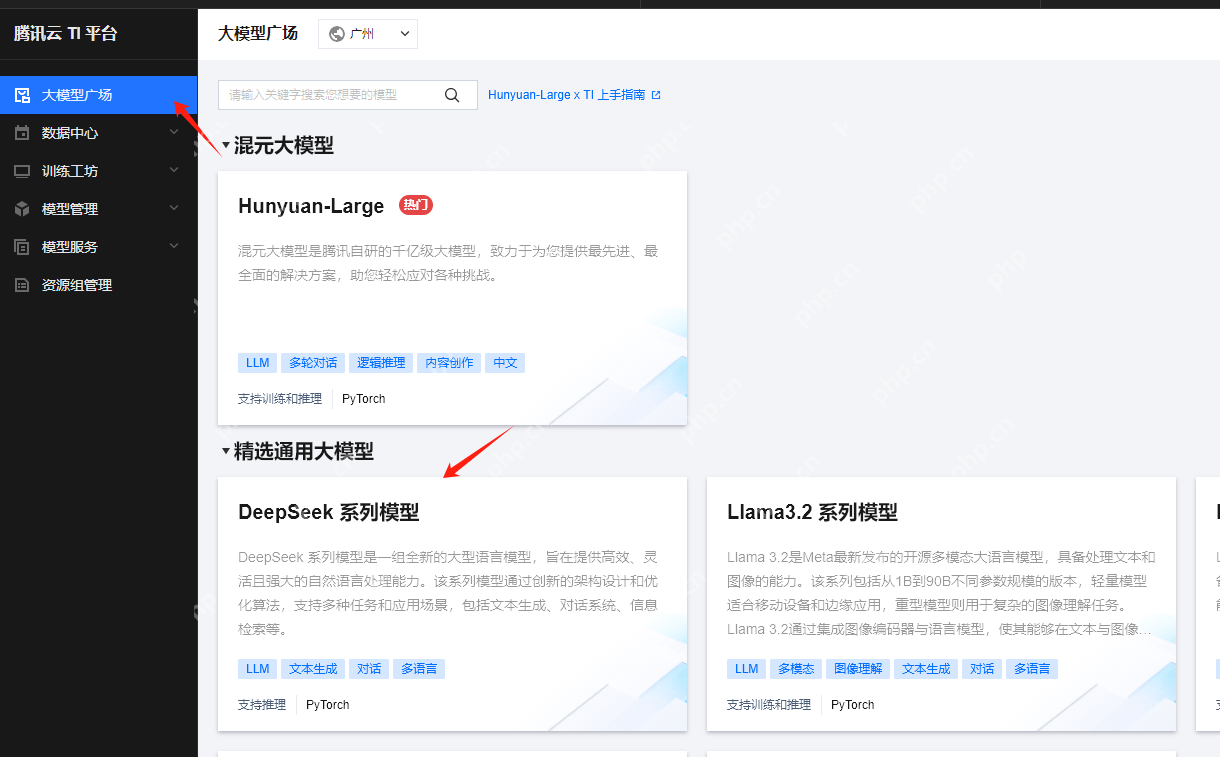Expand the 数据中心 sidebar submenu

tap(174, 132)
